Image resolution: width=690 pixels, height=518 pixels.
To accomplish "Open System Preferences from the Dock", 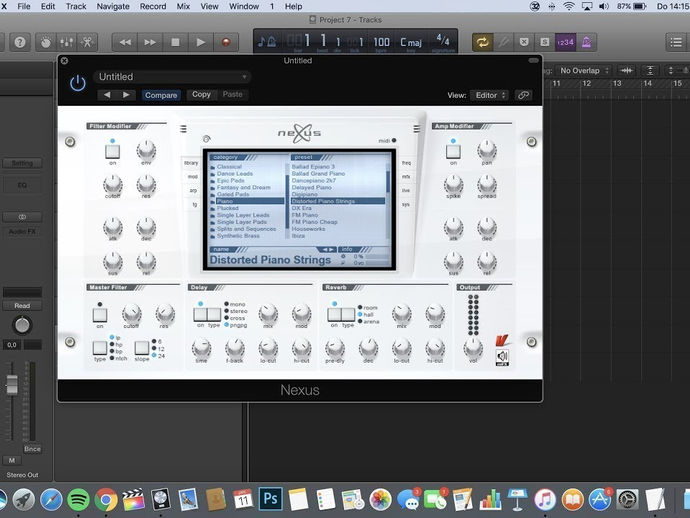I will click(x=627, y=500).
